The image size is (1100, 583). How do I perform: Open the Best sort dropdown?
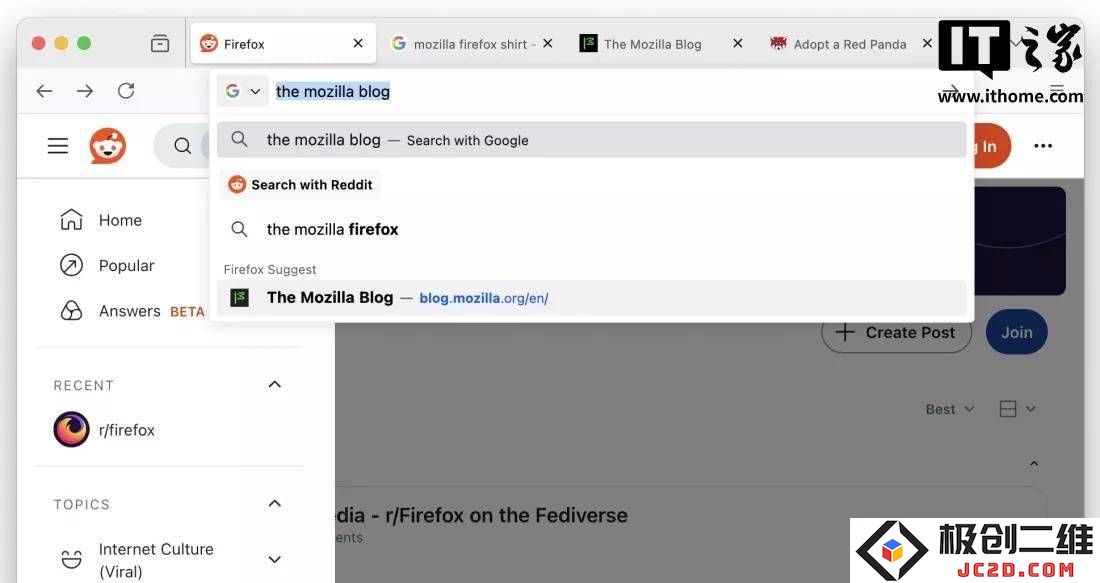click(x=950, y=409)
